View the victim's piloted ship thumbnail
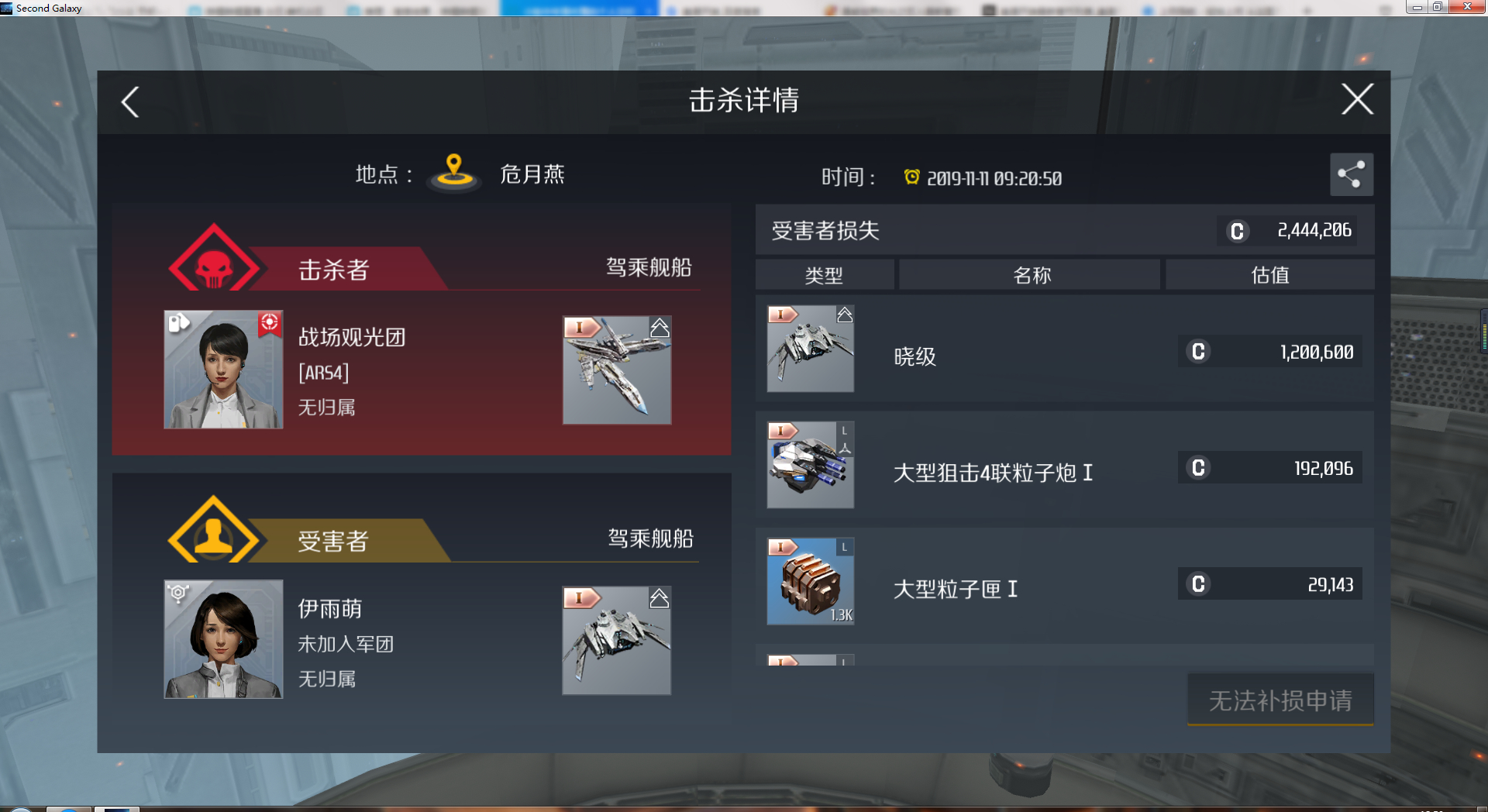The image size is (1488, 812). tap(617, 640)
